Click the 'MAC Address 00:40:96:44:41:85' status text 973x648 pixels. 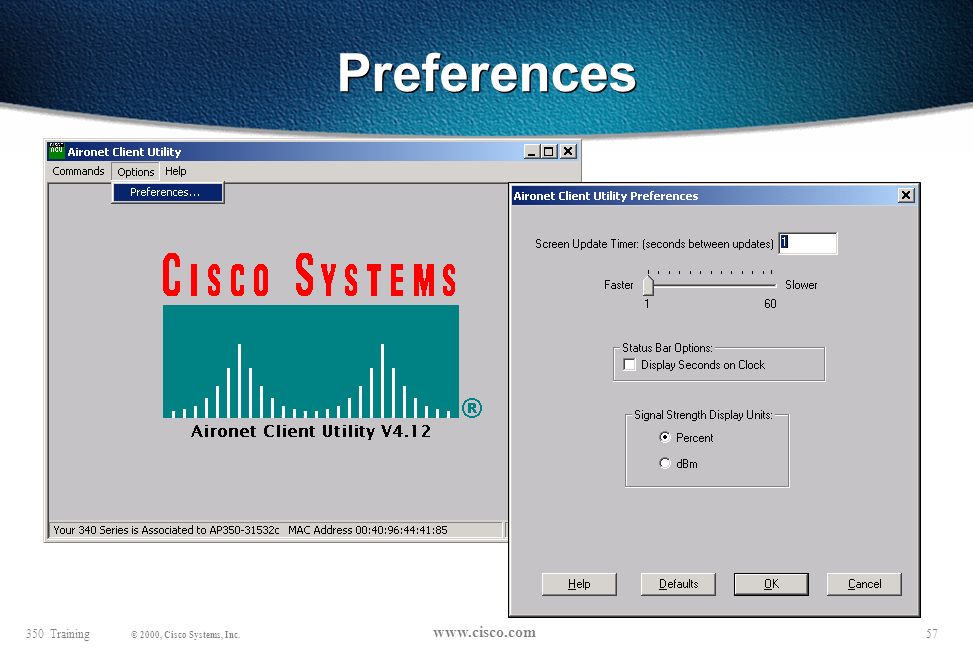367,530
